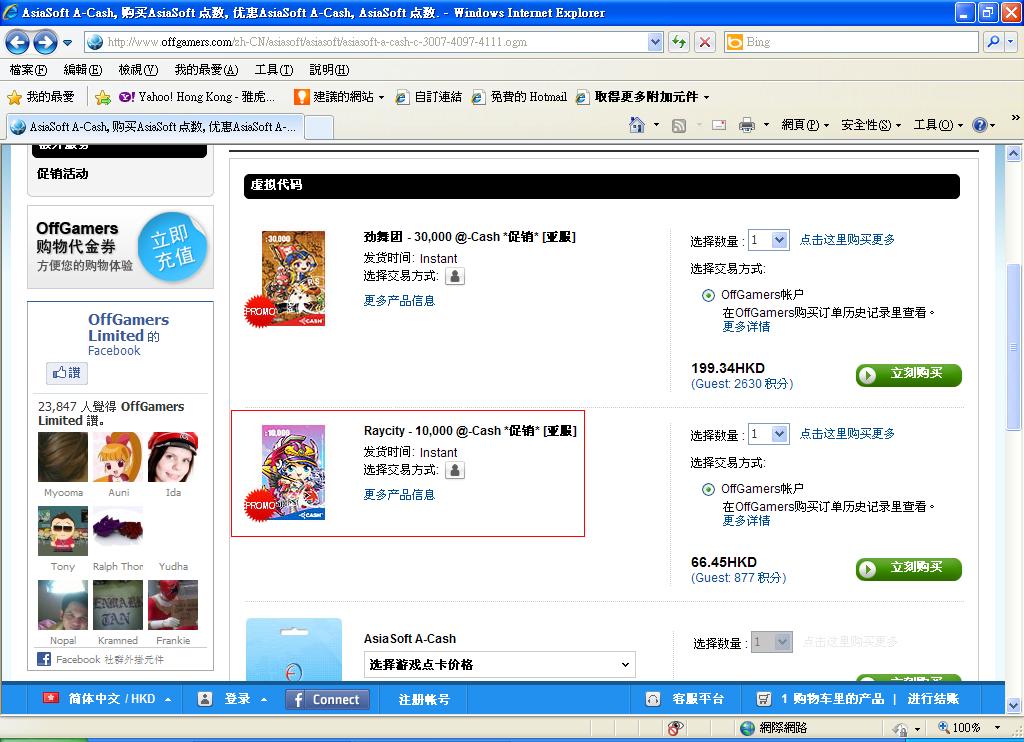The image size is (1024, 742).
Task: Click 注册帐号 in bottom bar
Action: click(424, 700)
